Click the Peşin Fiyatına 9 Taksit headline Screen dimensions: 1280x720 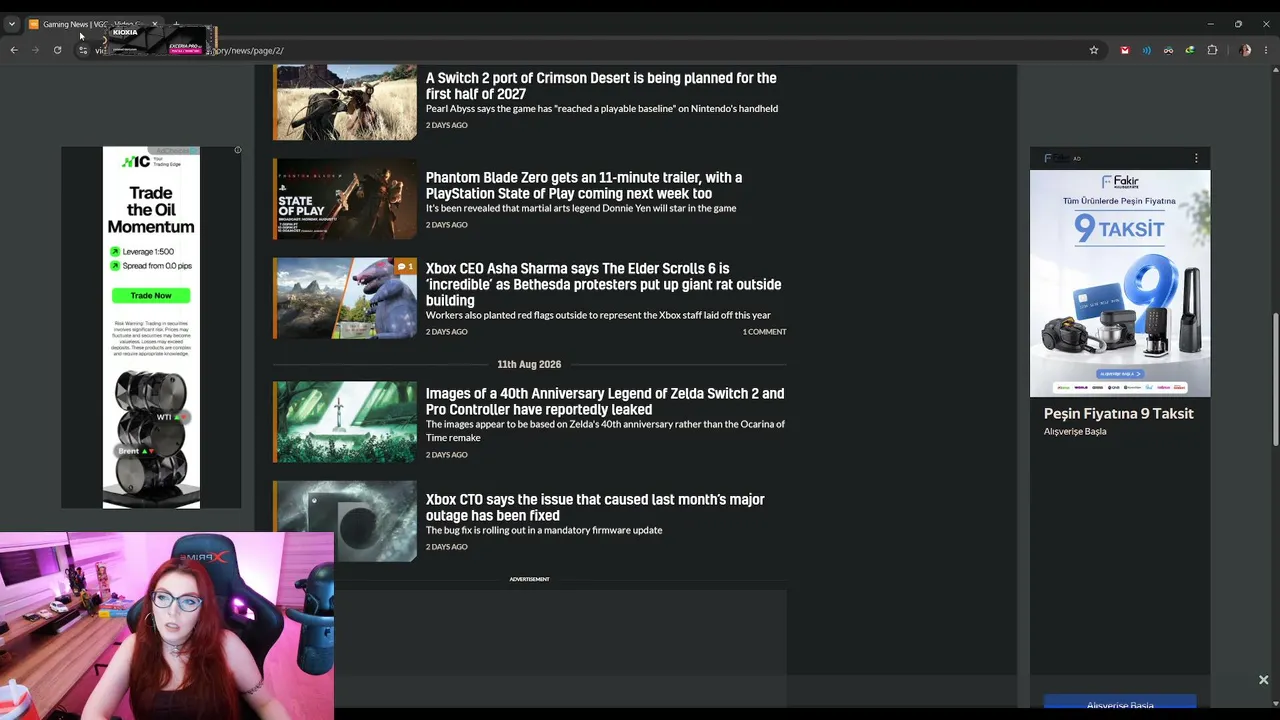click(1119, 413)
